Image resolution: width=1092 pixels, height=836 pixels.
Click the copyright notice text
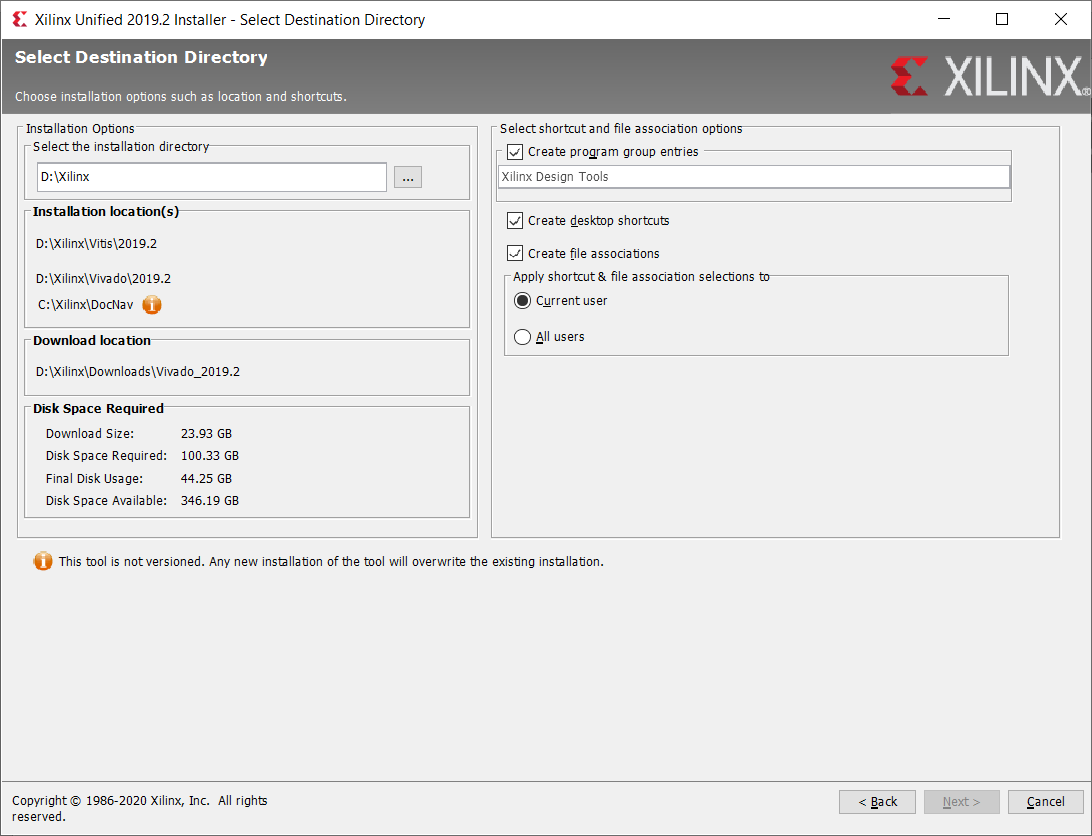pos(139,809)
